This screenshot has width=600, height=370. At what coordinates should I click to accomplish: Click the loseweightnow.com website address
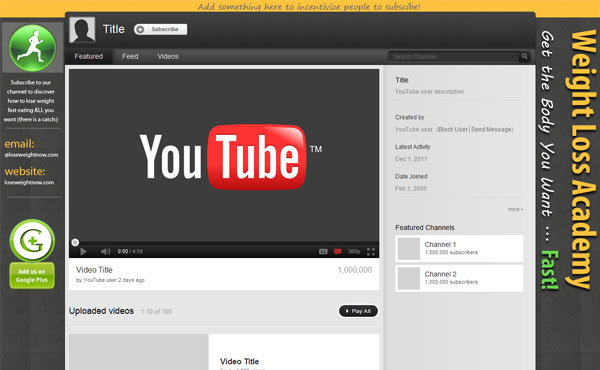tap(29, 183)
